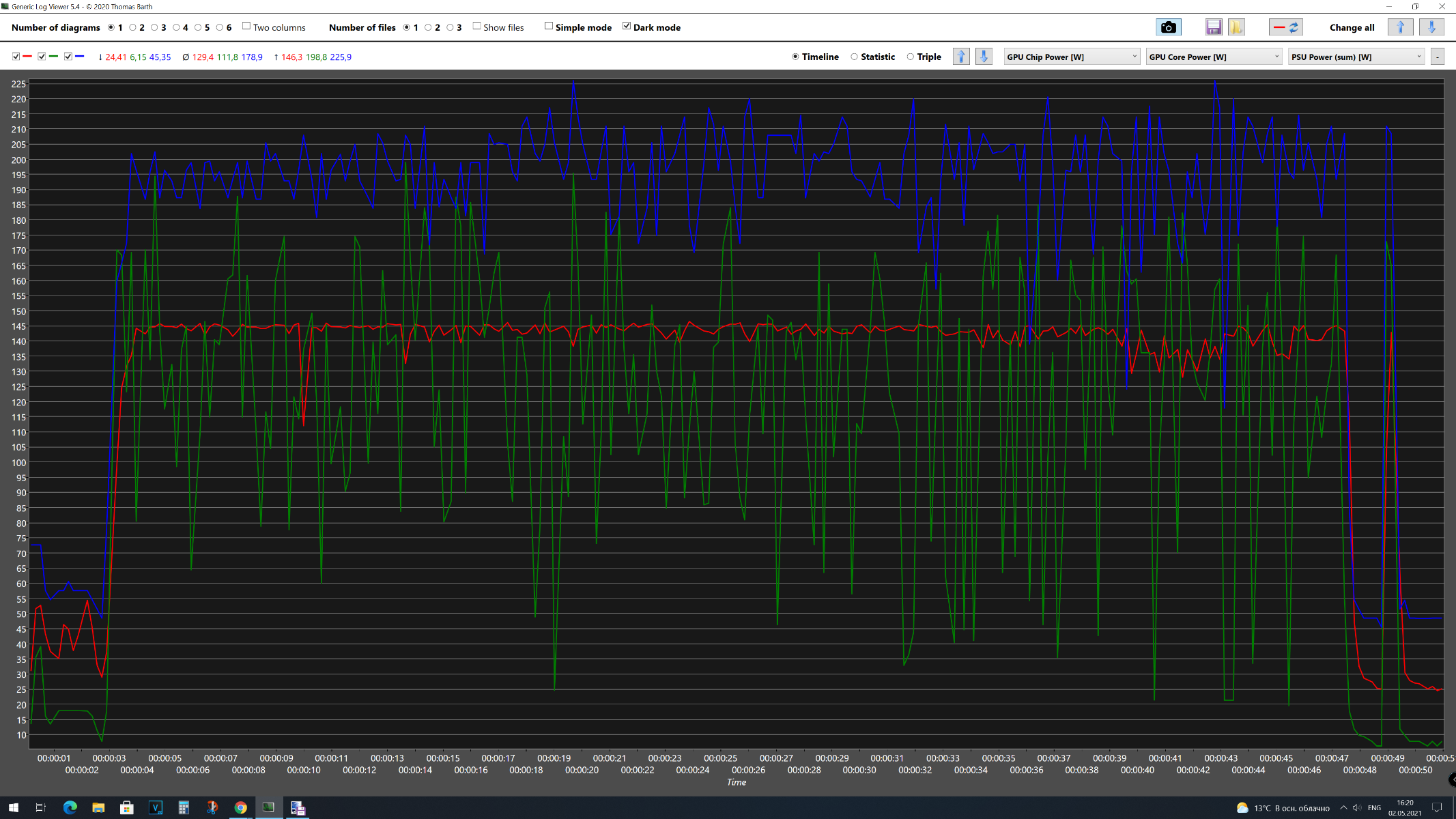Take a screenshot with the camera icon
The height and width of the screenshot is (819, 1456).
1168,27
